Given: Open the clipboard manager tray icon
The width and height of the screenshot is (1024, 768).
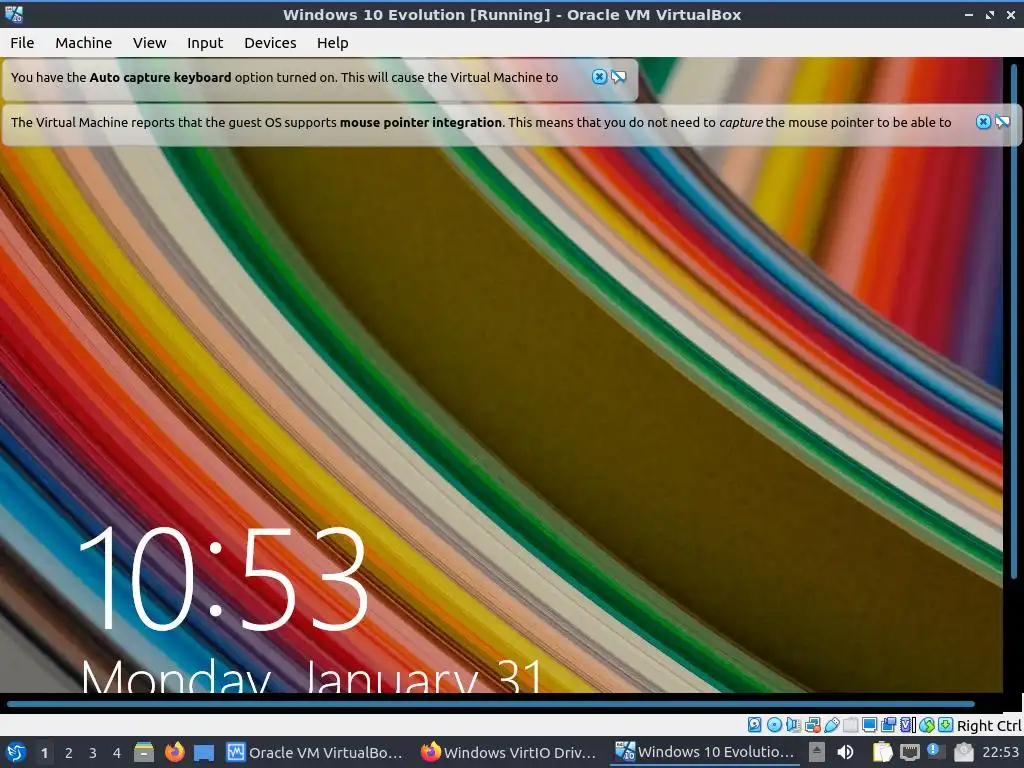Looking at the screenshot, I should (882, 752).
